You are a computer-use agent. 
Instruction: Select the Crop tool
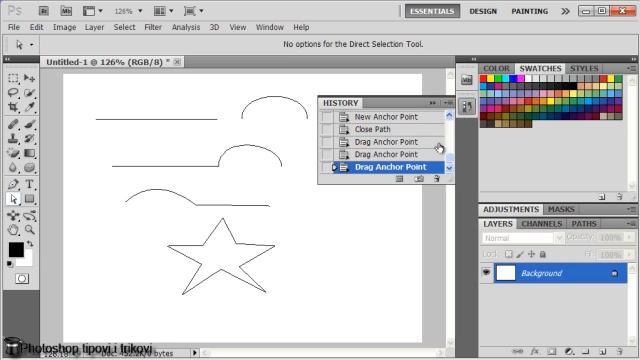tap(13, 107)
